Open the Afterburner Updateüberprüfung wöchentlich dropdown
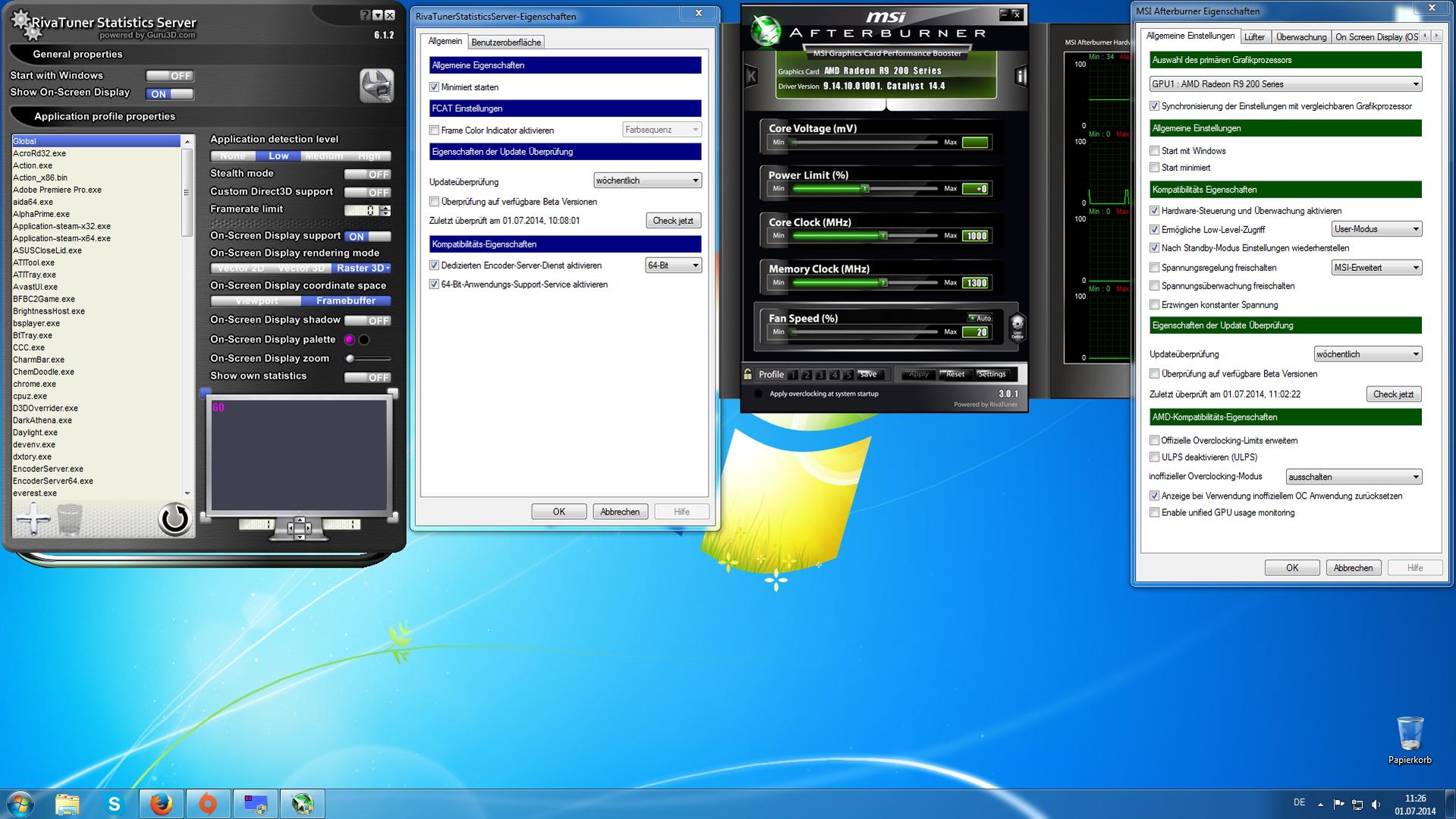 pyautogui.click(x=1367, y=354)
